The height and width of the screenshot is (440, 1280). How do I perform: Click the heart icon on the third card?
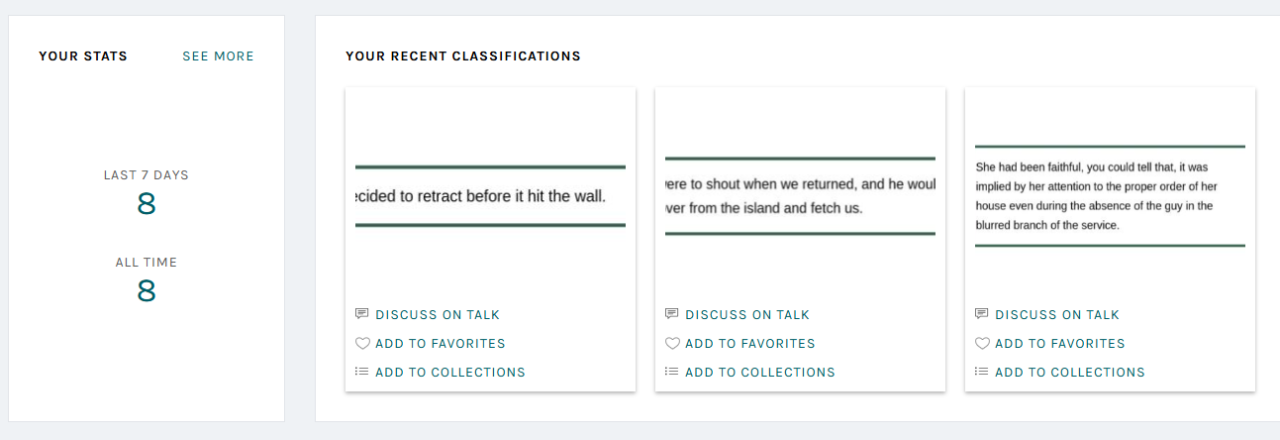[x=982, y=343]
